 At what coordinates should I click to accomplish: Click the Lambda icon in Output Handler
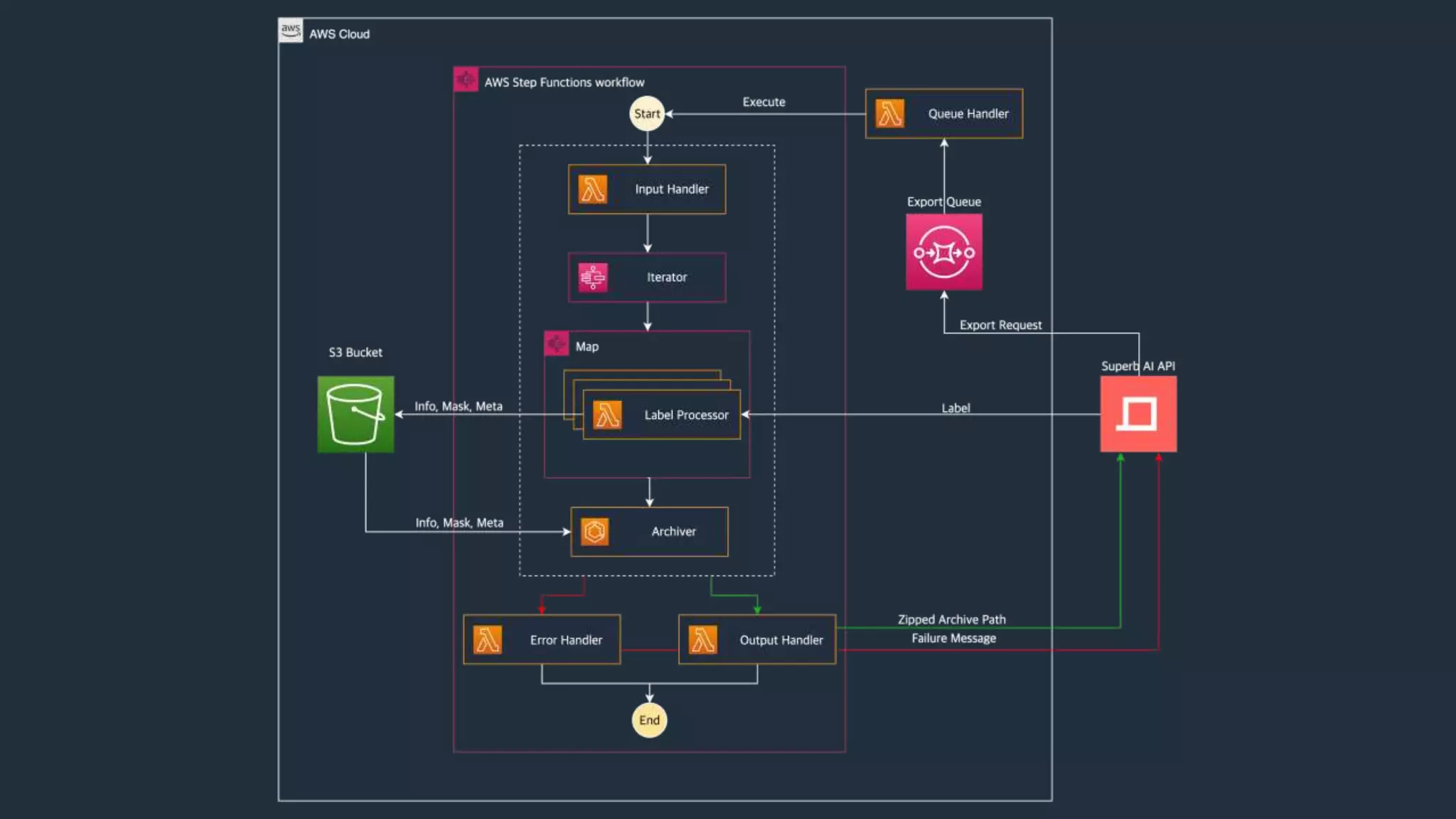(702, 640)
